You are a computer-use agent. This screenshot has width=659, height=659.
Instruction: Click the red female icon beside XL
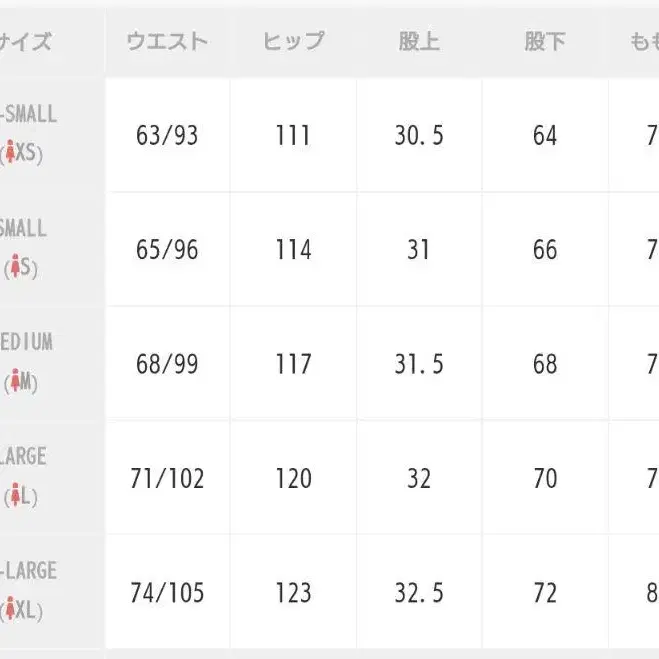click(x=10, y=609)
